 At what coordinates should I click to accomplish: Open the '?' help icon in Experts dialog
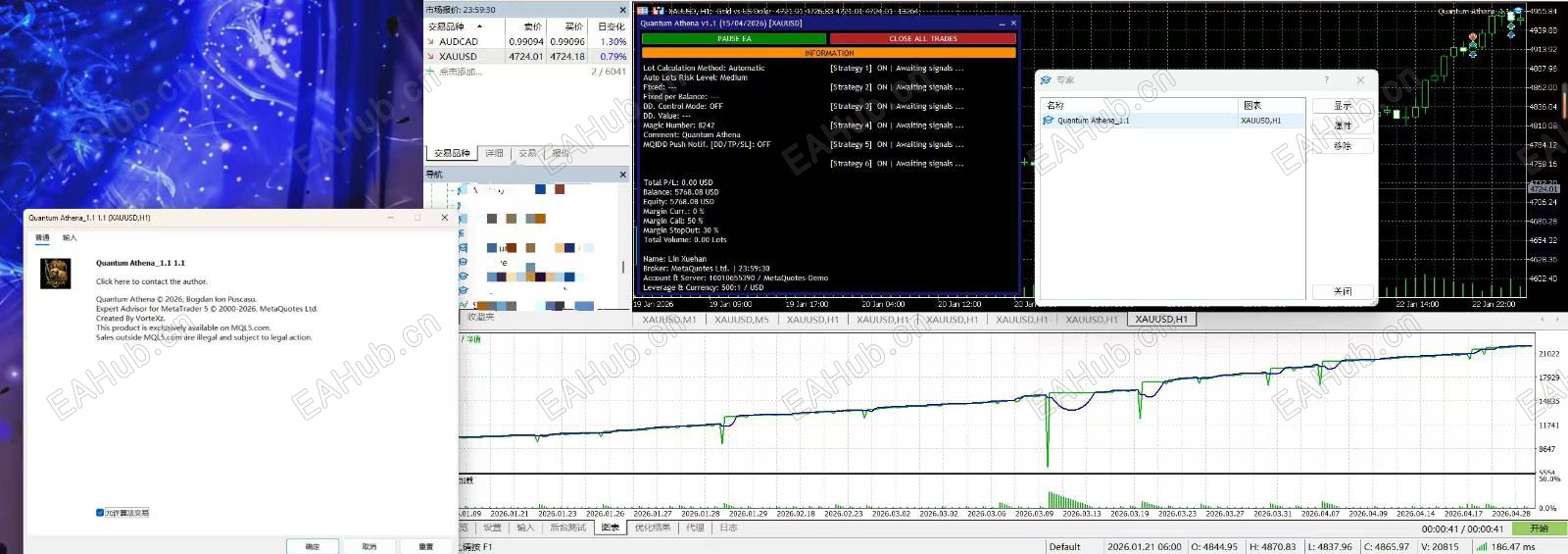point(1327,80)
